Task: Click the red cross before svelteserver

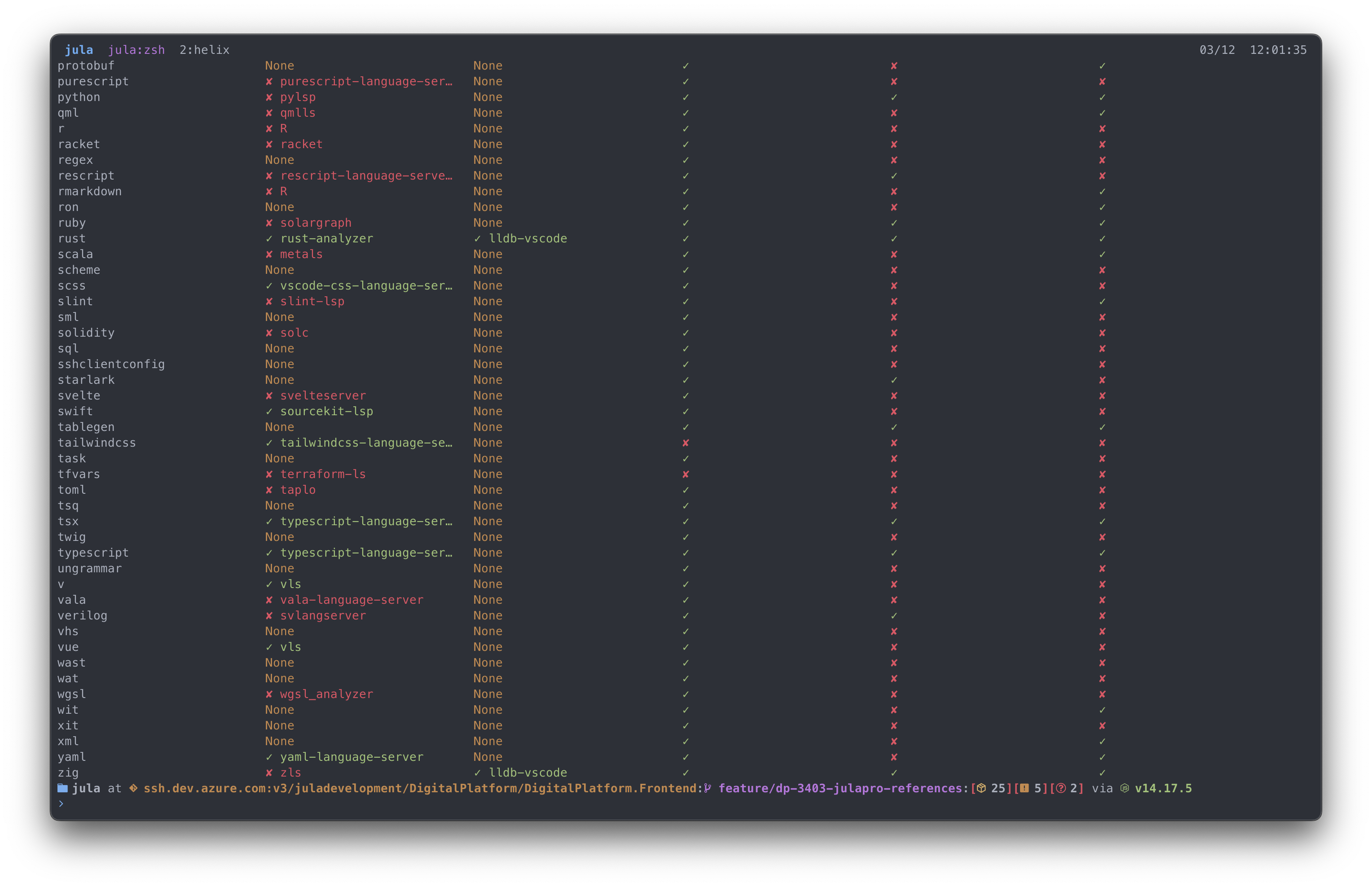Action: point(269,396)
